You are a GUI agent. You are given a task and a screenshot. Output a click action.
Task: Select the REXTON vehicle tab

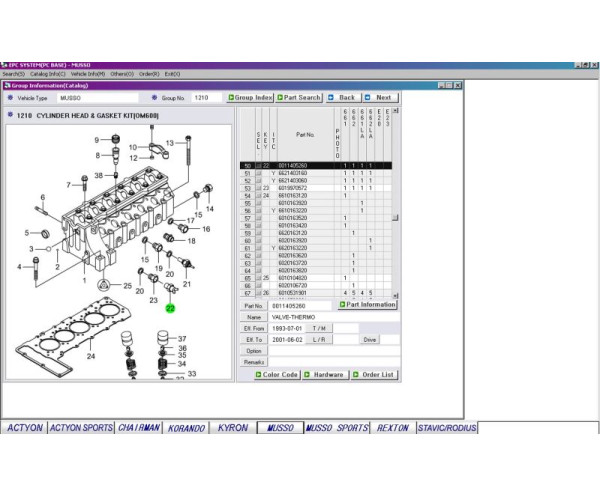392,428
